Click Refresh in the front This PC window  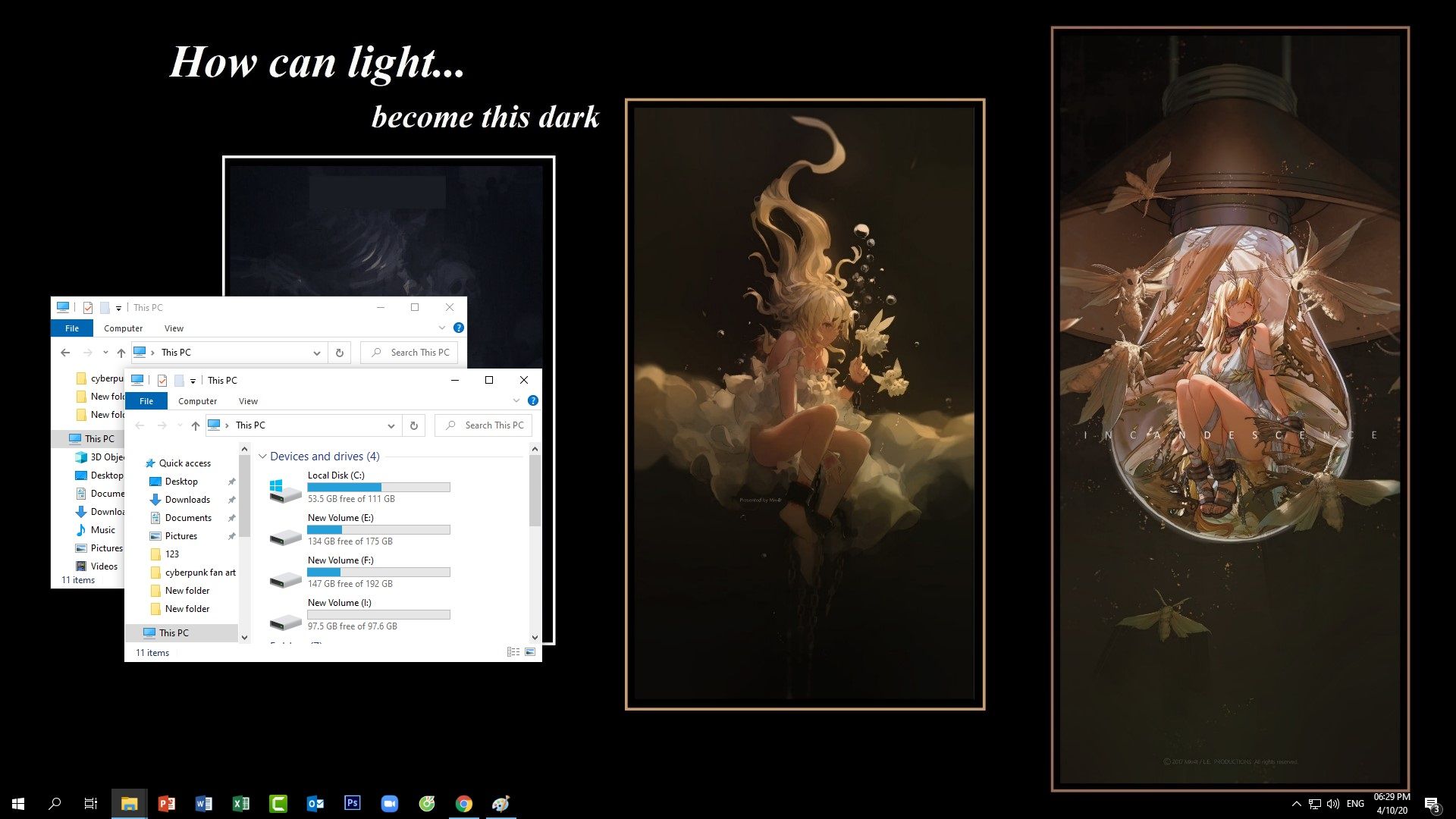coord(414,425)
